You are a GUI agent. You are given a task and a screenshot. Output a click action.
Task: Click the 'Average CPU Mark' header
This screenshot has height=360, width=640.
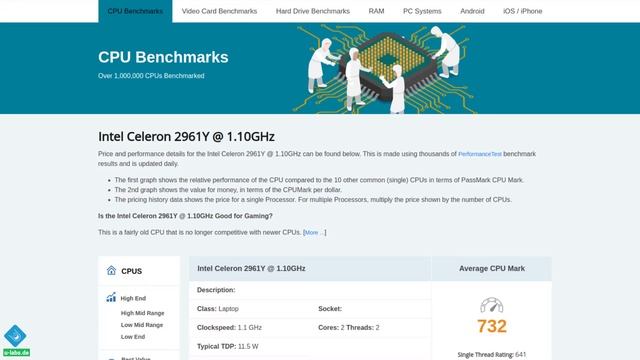[492, 269]
